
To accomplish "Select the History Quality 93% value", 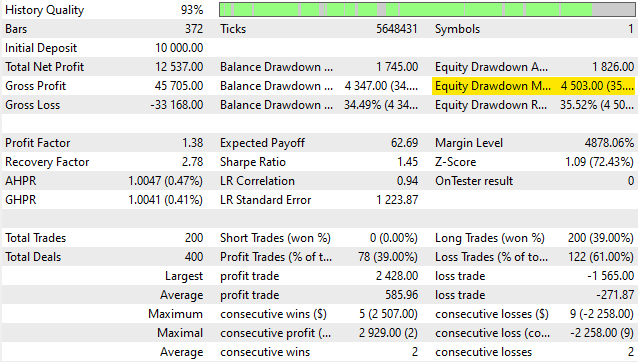I will pyautogui.click(x=192, y=10).
